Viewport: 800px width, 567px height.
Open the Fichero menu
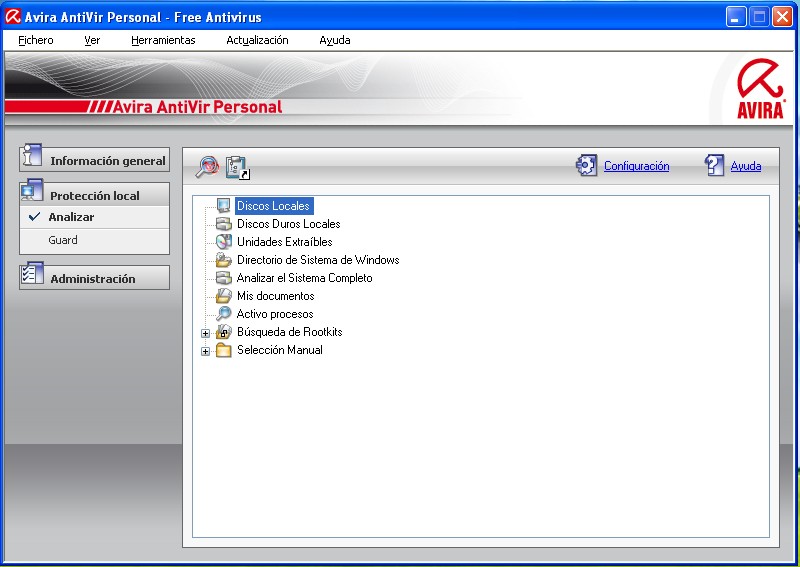[x=36, y=40]
